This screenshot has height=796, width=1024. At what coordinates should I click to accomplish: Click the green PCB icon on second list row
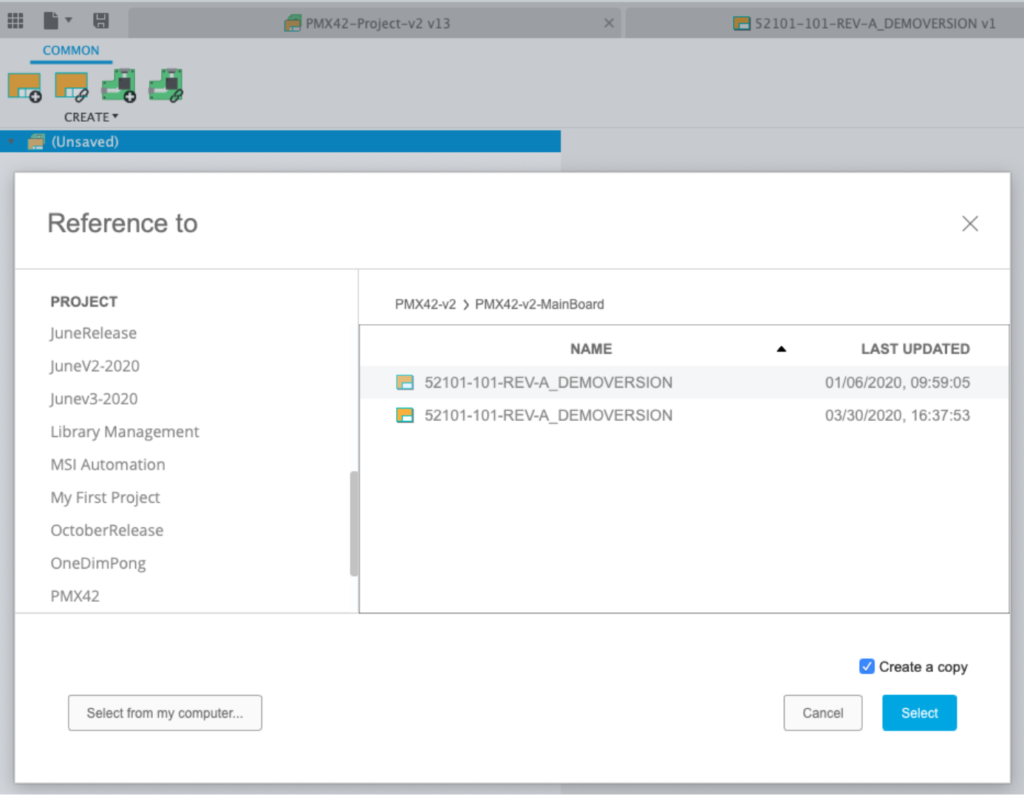pos(405,415)
